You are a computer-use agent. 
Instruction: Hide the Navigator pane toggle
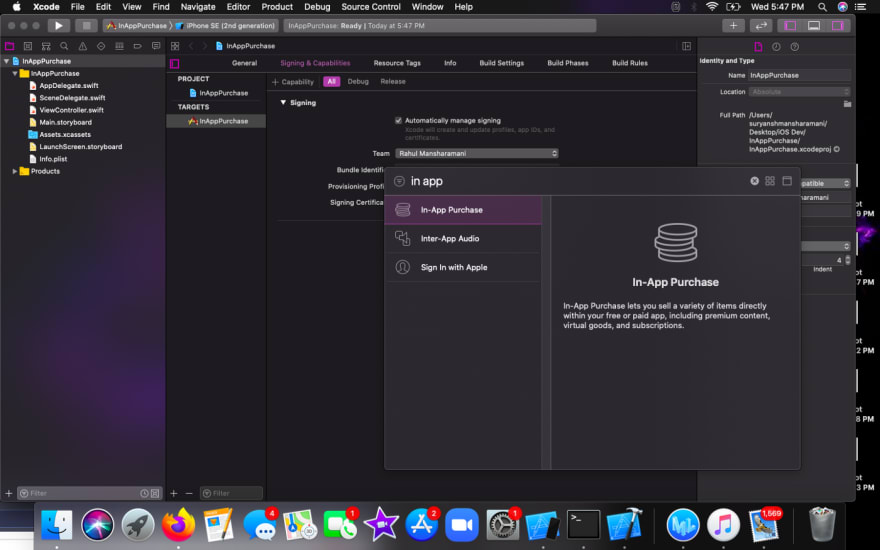(x=790, y=25)
